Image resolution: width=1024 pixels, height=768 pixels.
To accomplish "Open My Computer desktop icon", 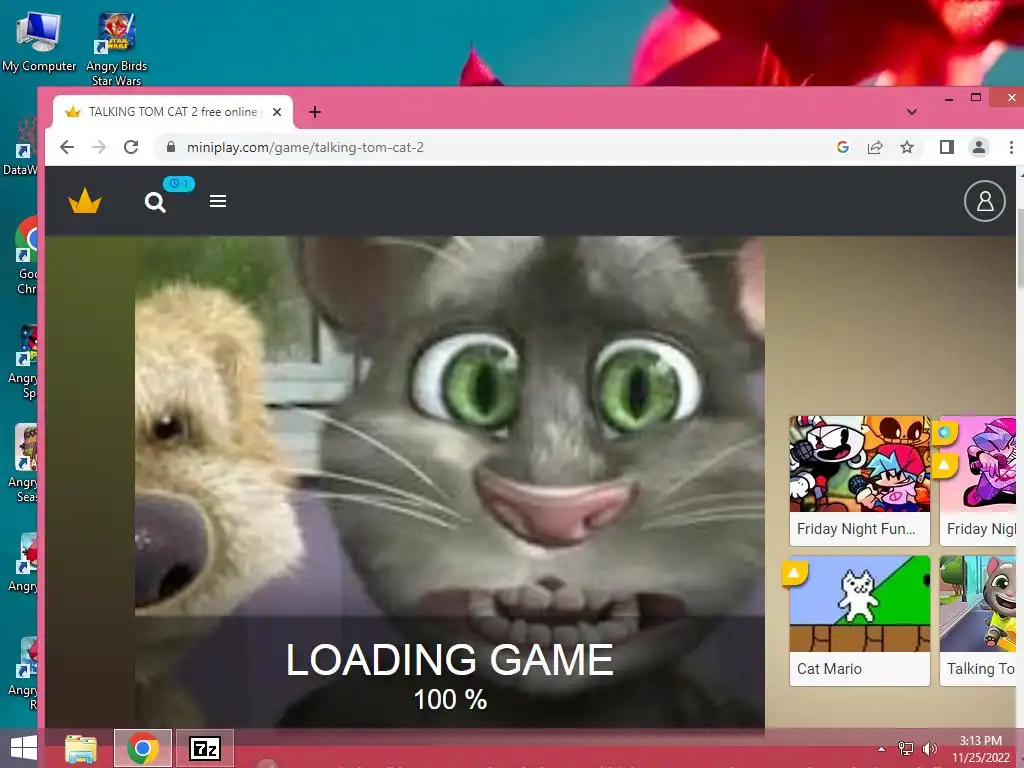I will click(x=39, y=40).
